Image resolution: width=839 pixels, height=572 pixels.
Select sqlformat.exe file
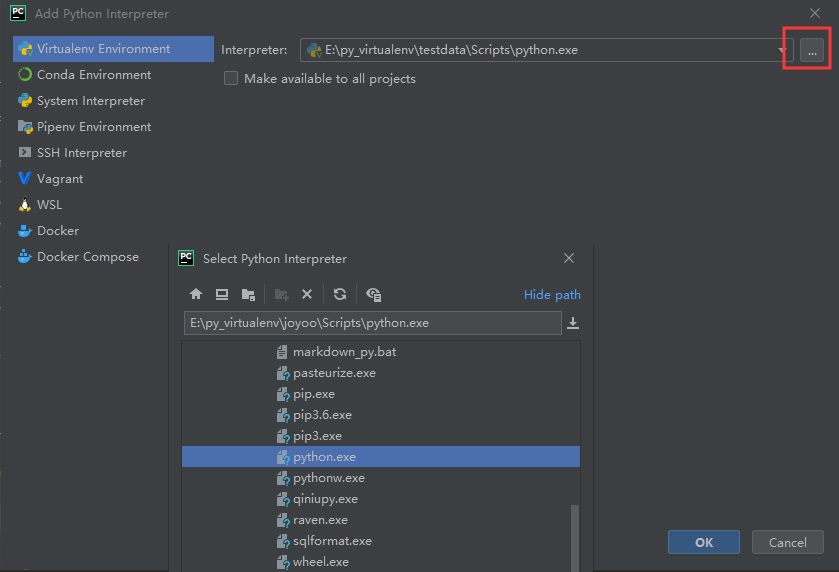tap(380, 541)
